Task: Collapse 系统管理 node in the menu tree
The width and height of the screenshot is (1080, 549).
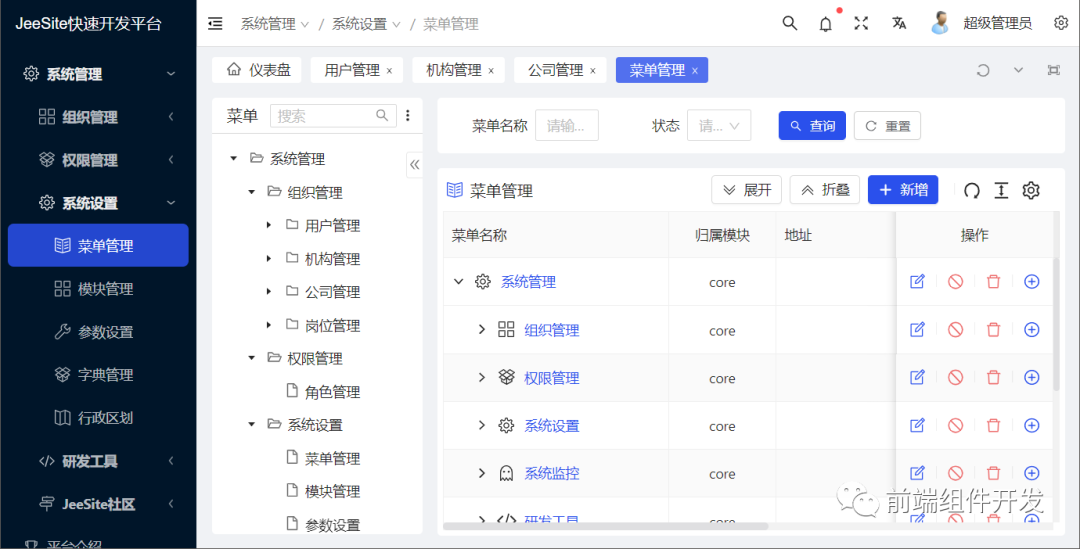Action: tap(233, 159)
